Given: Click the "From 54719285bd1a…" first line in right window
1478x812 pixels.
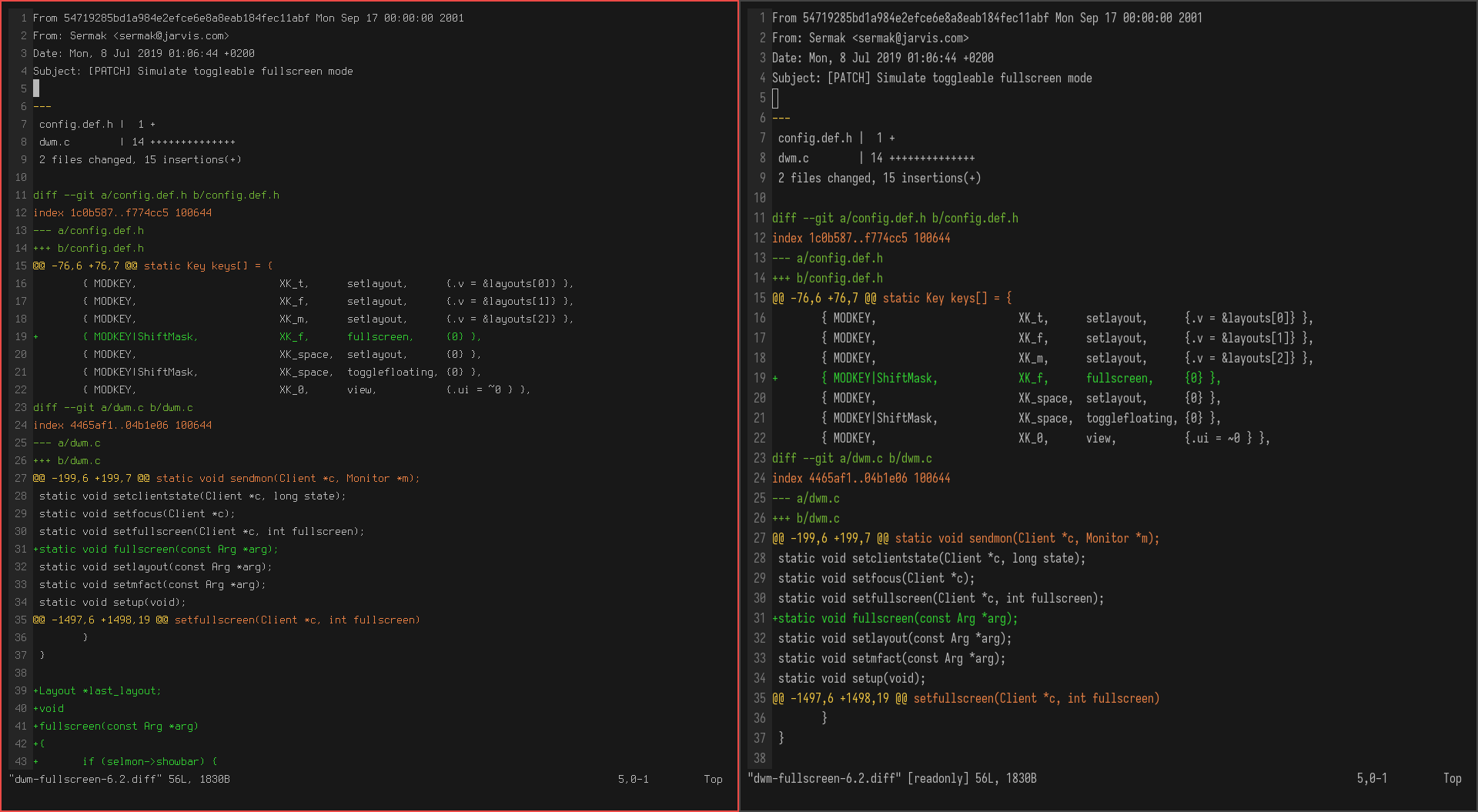Looking at the screenshot, I should click(x=987, y=18).
